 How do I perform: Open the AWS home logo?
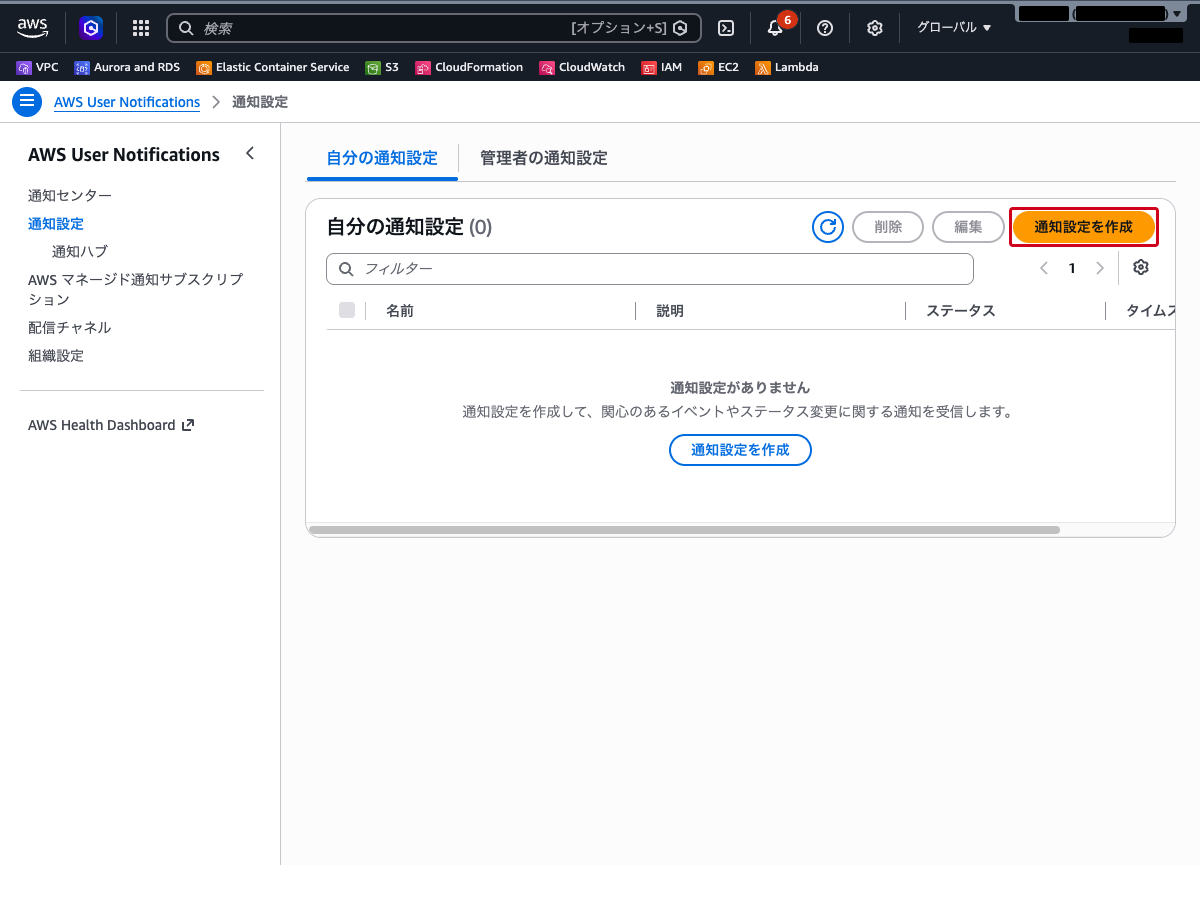[x=32, y=28]
